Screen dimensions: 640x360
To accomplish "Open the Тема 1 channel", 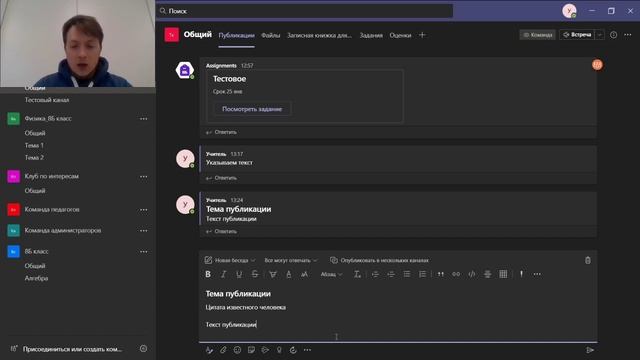I will (x=34, y=145).
